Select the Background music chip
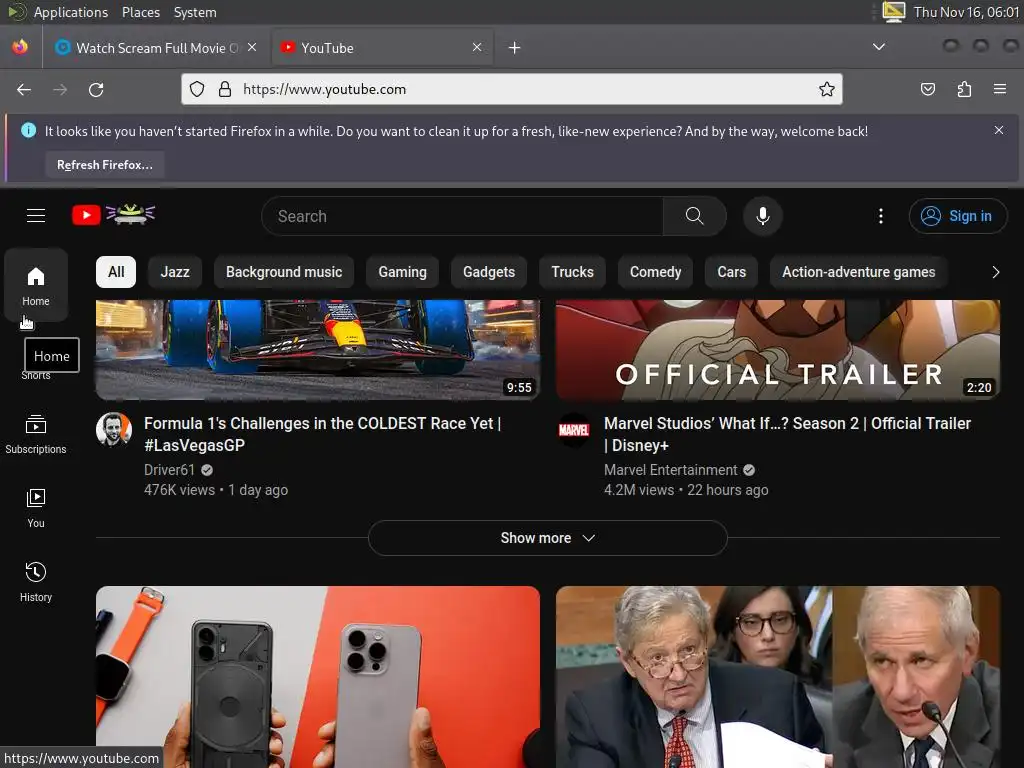Screen dimensions: 1024x768 pos(284,272)
